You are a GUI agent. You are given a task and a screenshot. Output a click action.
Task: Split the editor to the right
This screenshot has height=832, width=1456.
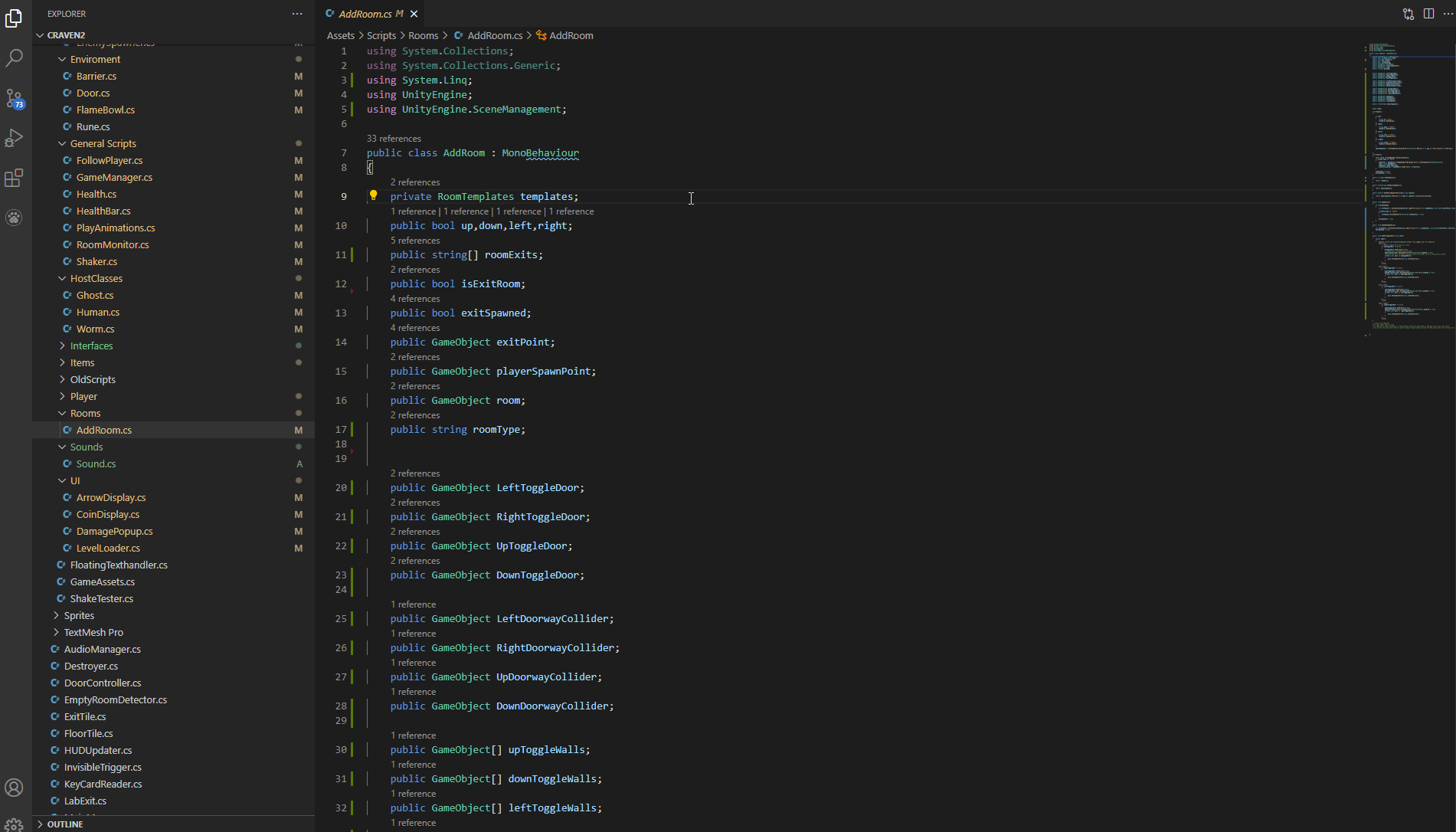(x=1428, y=14)
